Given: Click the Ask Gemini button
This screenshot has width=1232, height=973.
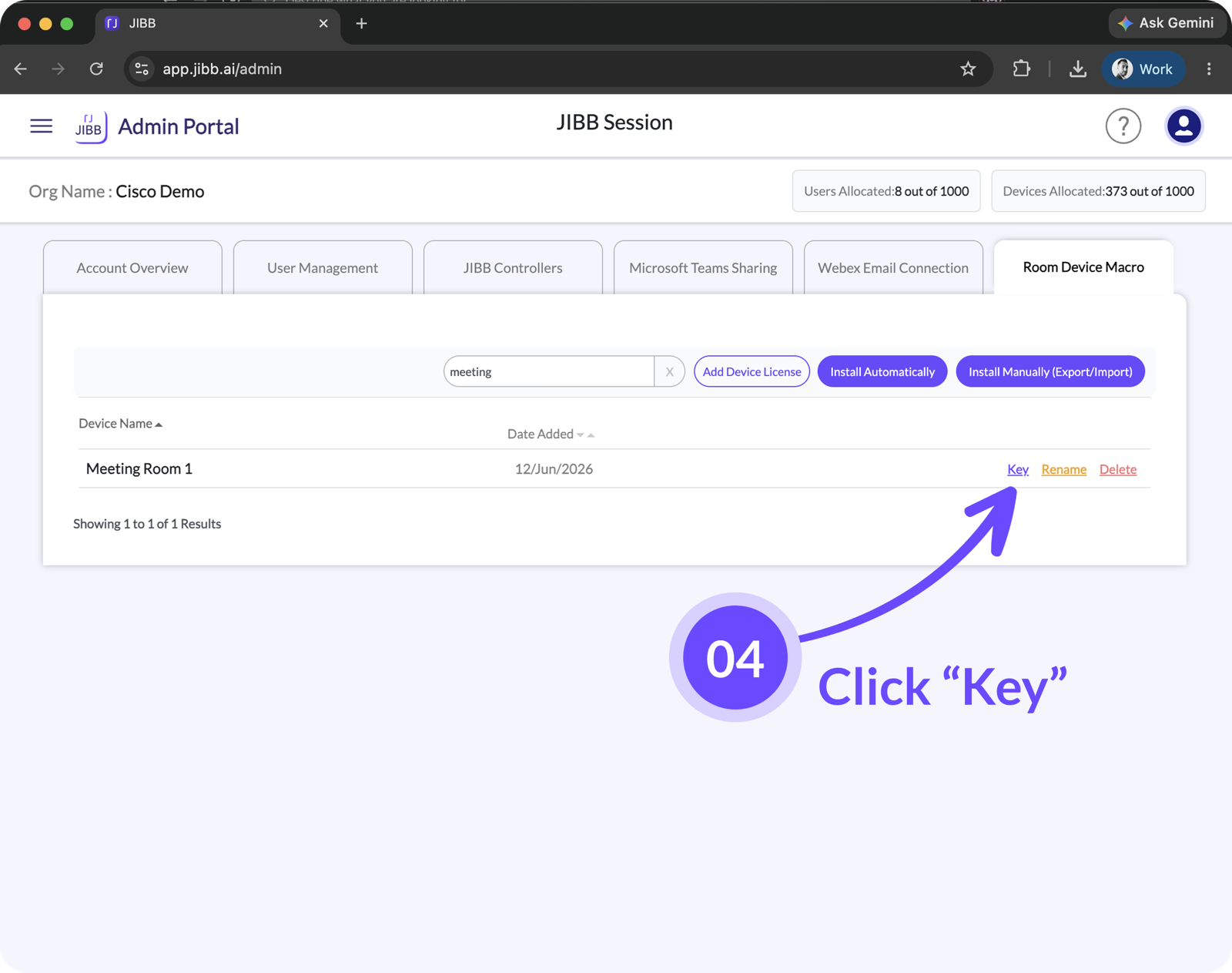Looking at the screenshot, I should 1166,23.
